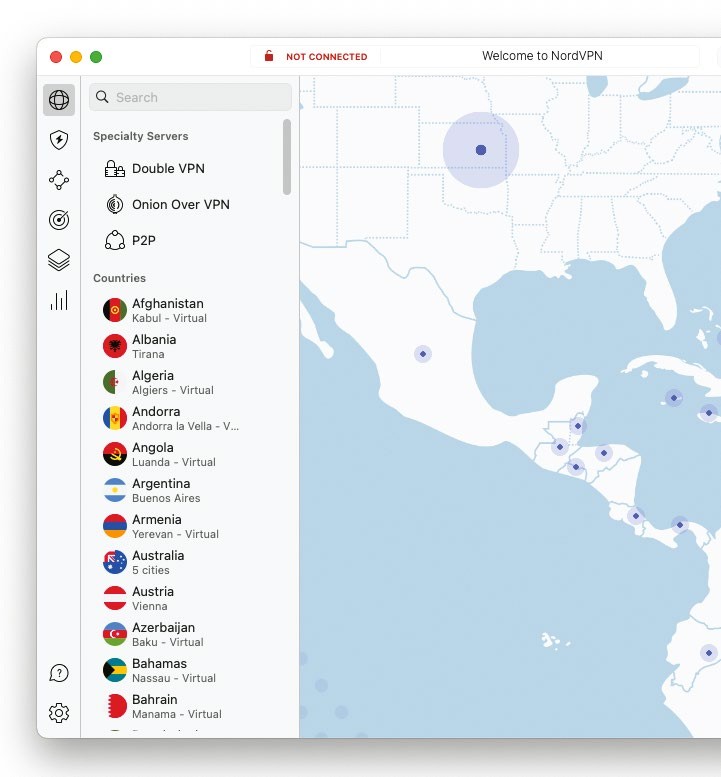The image size is (721, 777).
Task: Open the settings gear icon
Action: pyautogui.click(x=59, y=713)
